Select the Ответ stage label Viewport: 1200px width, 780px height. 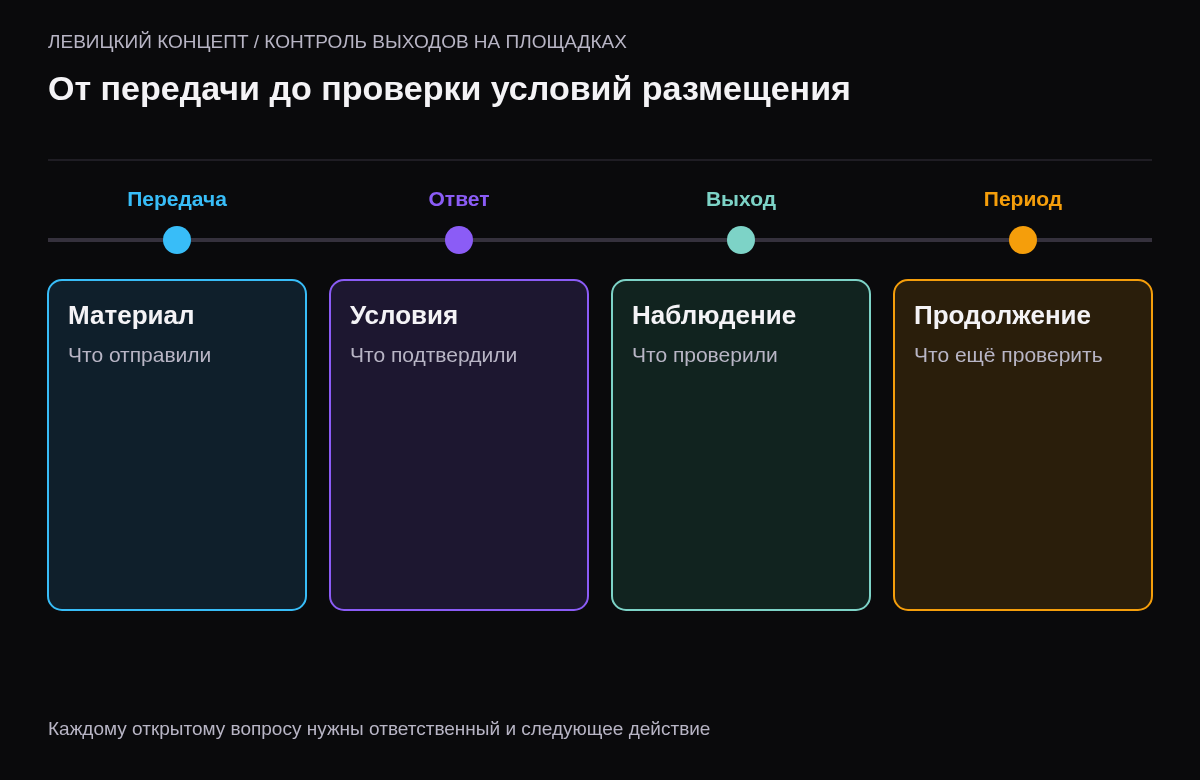(459, 199)
